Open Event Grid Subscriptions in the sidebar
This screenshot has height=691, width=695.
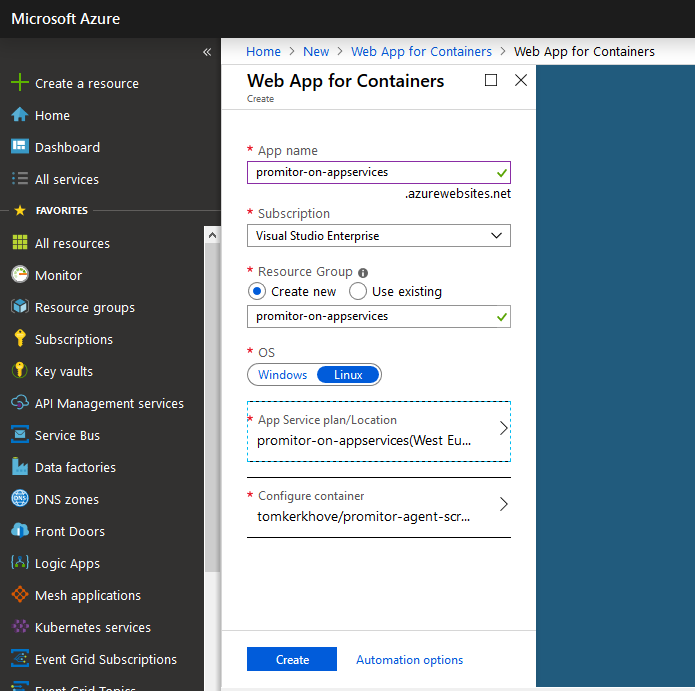106,660
